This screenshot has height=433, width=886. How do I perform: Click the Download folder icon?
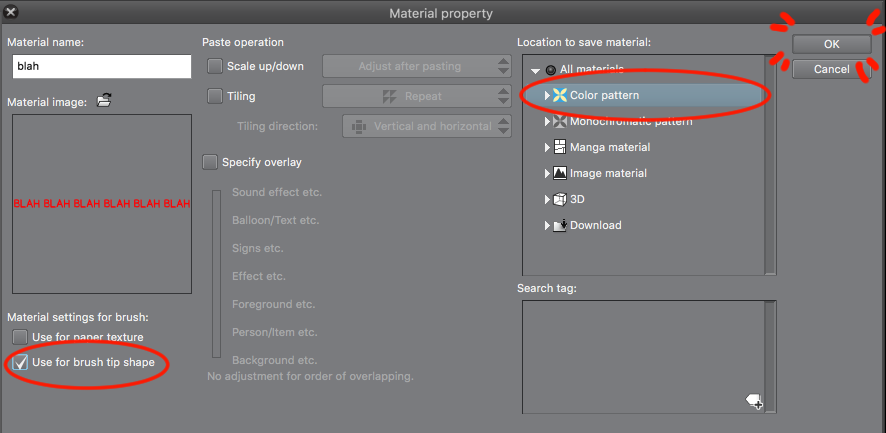559,226
